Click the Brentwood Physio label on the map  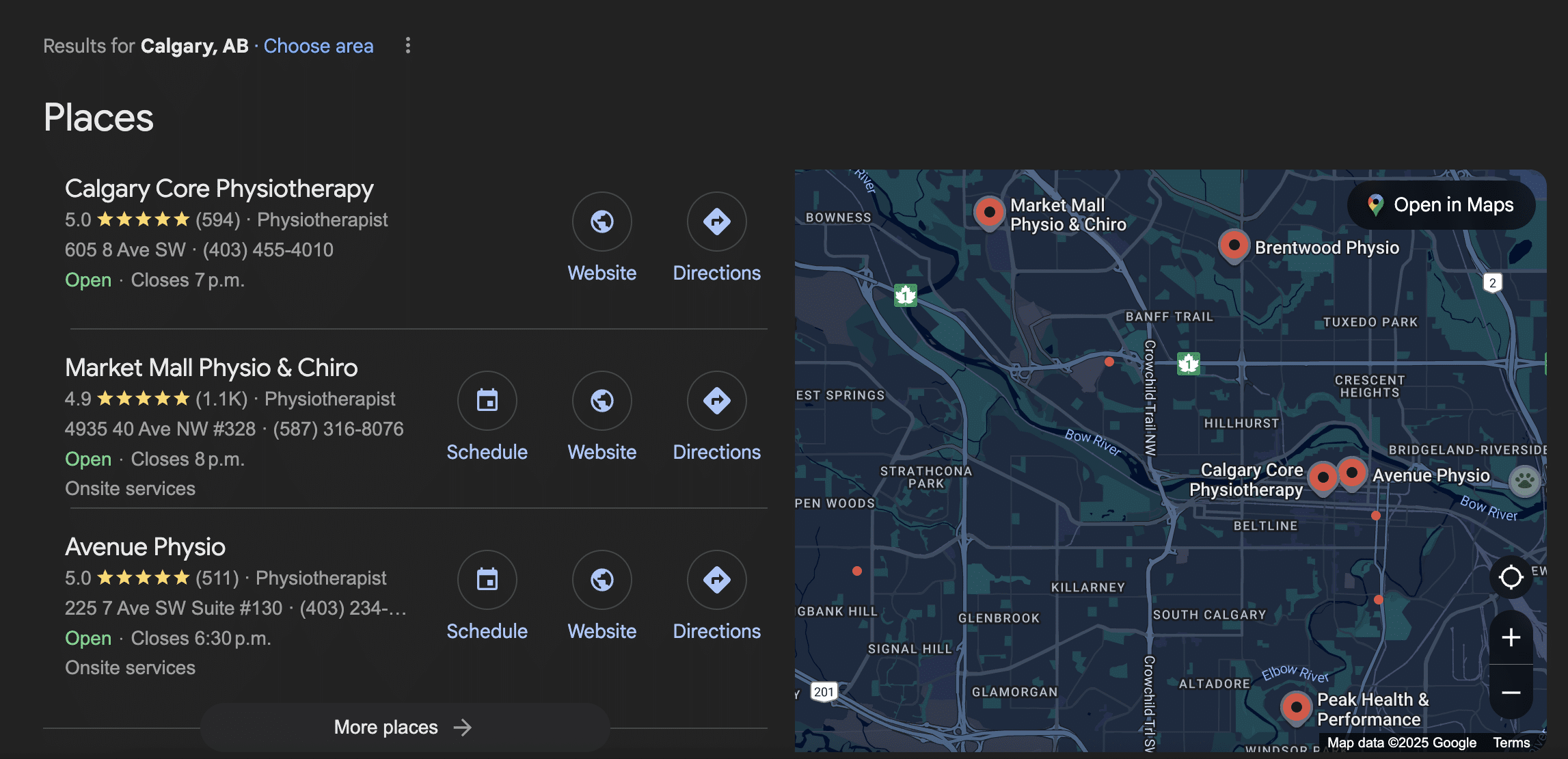point(1327,248)
